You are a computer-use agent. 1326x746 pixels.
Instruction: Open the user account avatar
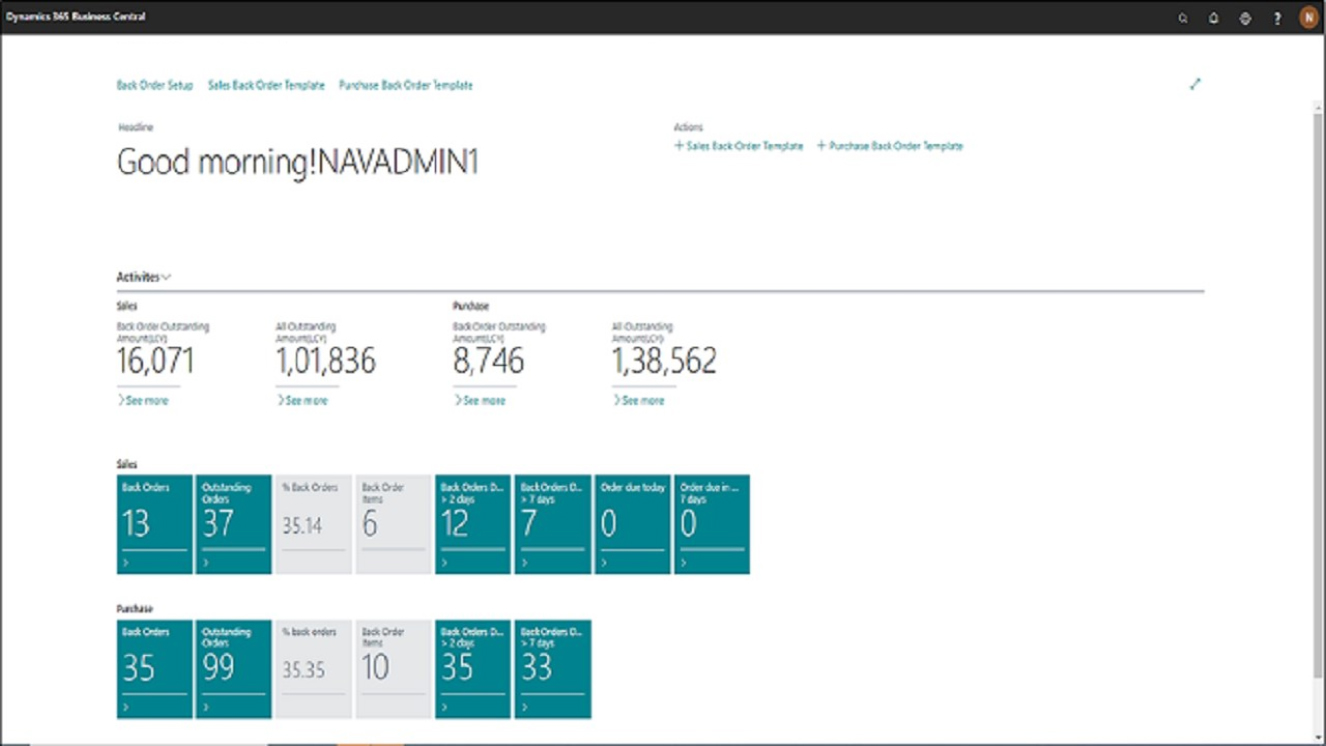click(x=1308, y=17)
